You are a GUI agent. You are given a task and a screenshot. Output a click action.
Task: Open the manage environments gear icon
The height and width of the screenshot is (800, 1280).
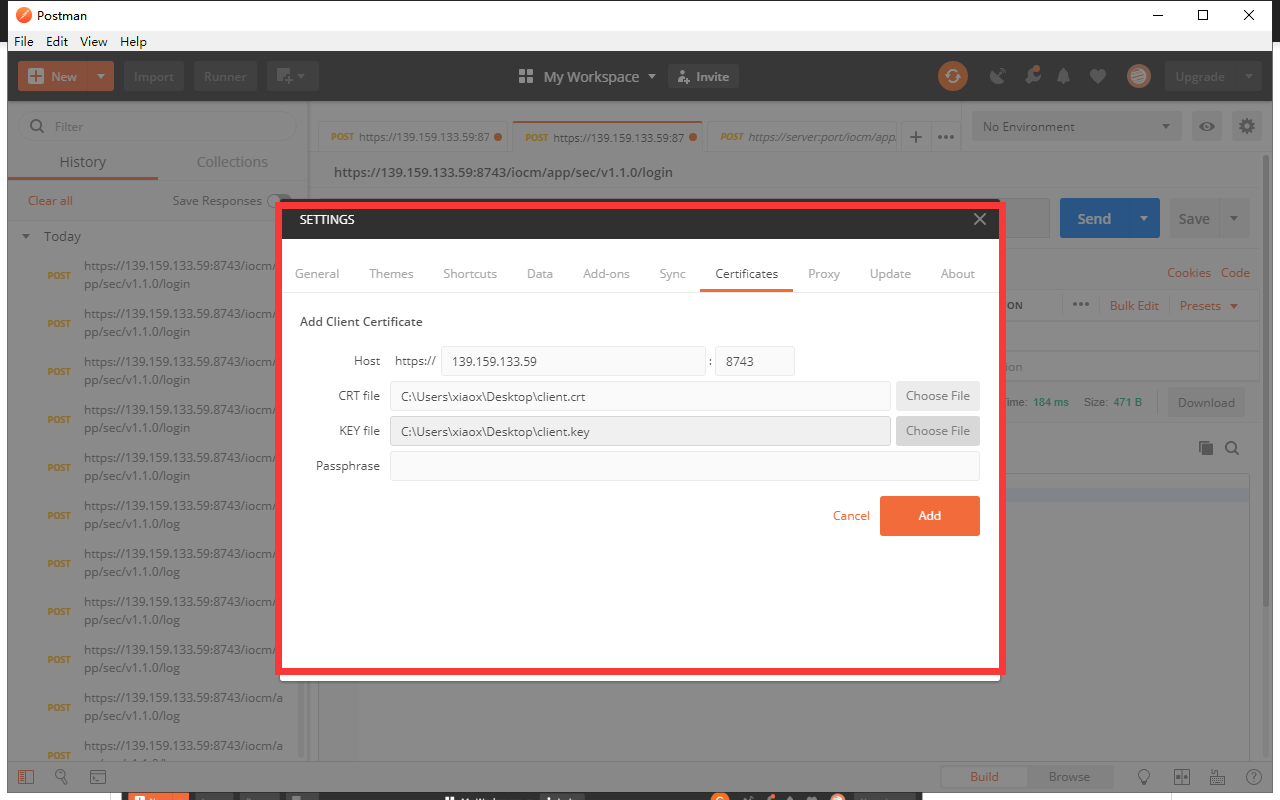1246,127
